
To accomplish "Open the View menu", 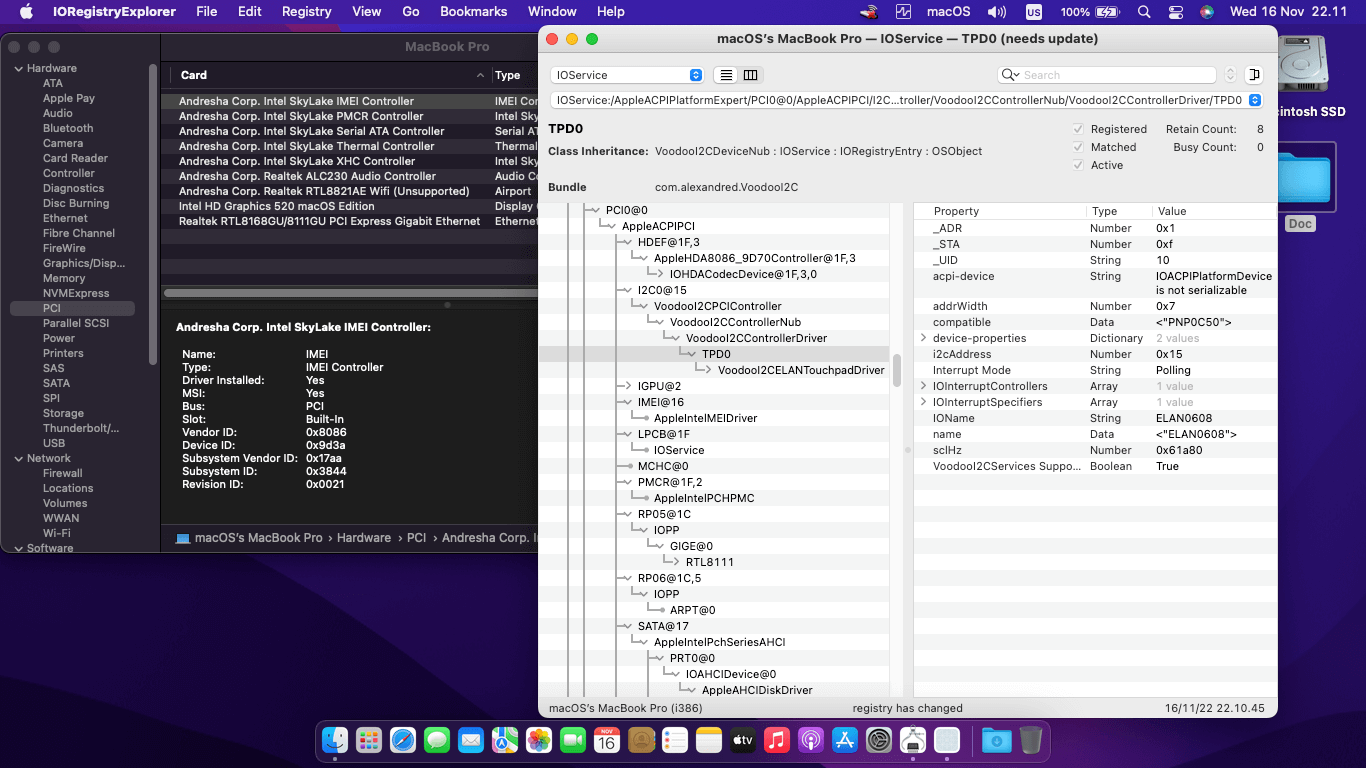I will click(367, 12).
